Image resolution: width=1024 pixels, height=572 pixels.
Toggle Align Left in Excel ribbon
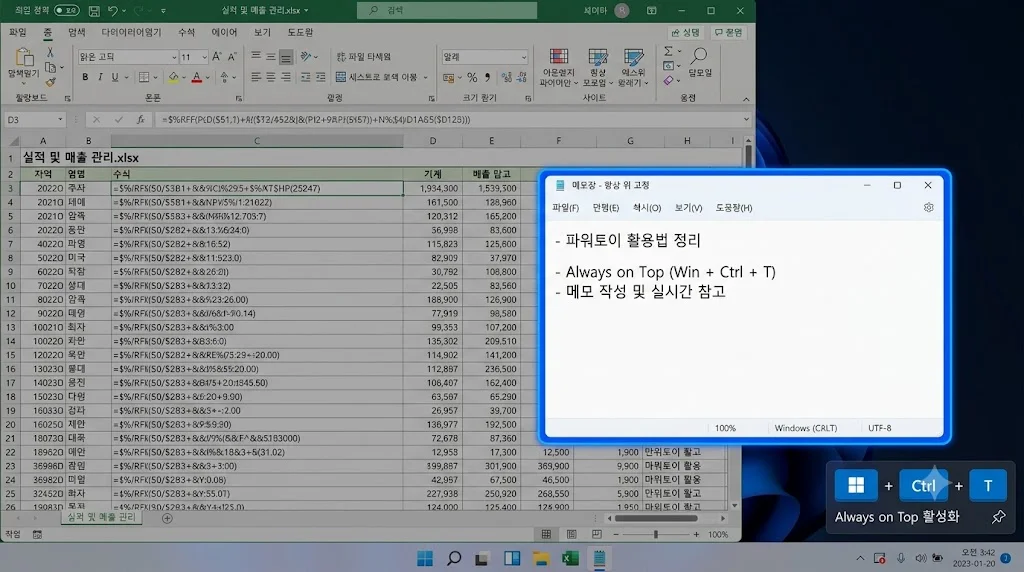pyautogui.click(x=256, y=77)
